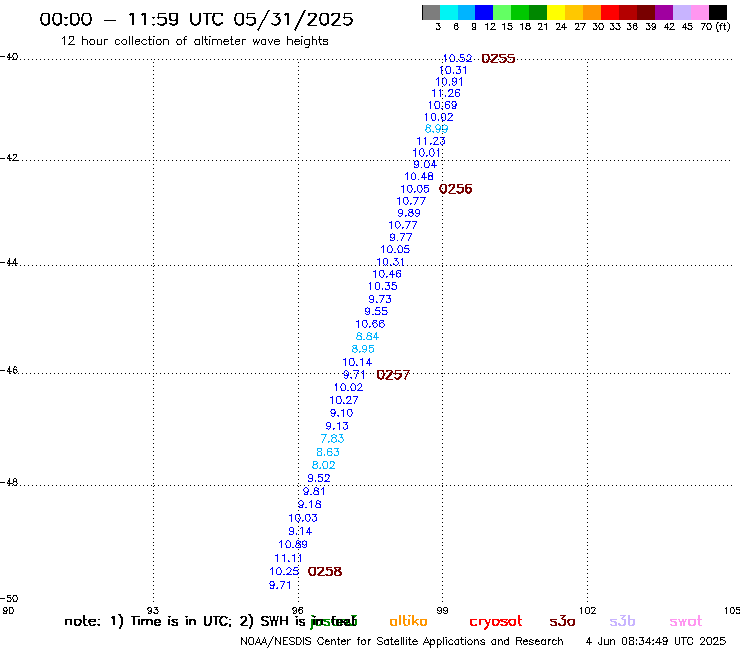Click the swot satellite legend label
This screenshot has width=740, height=650.
[x=686, y=621]
